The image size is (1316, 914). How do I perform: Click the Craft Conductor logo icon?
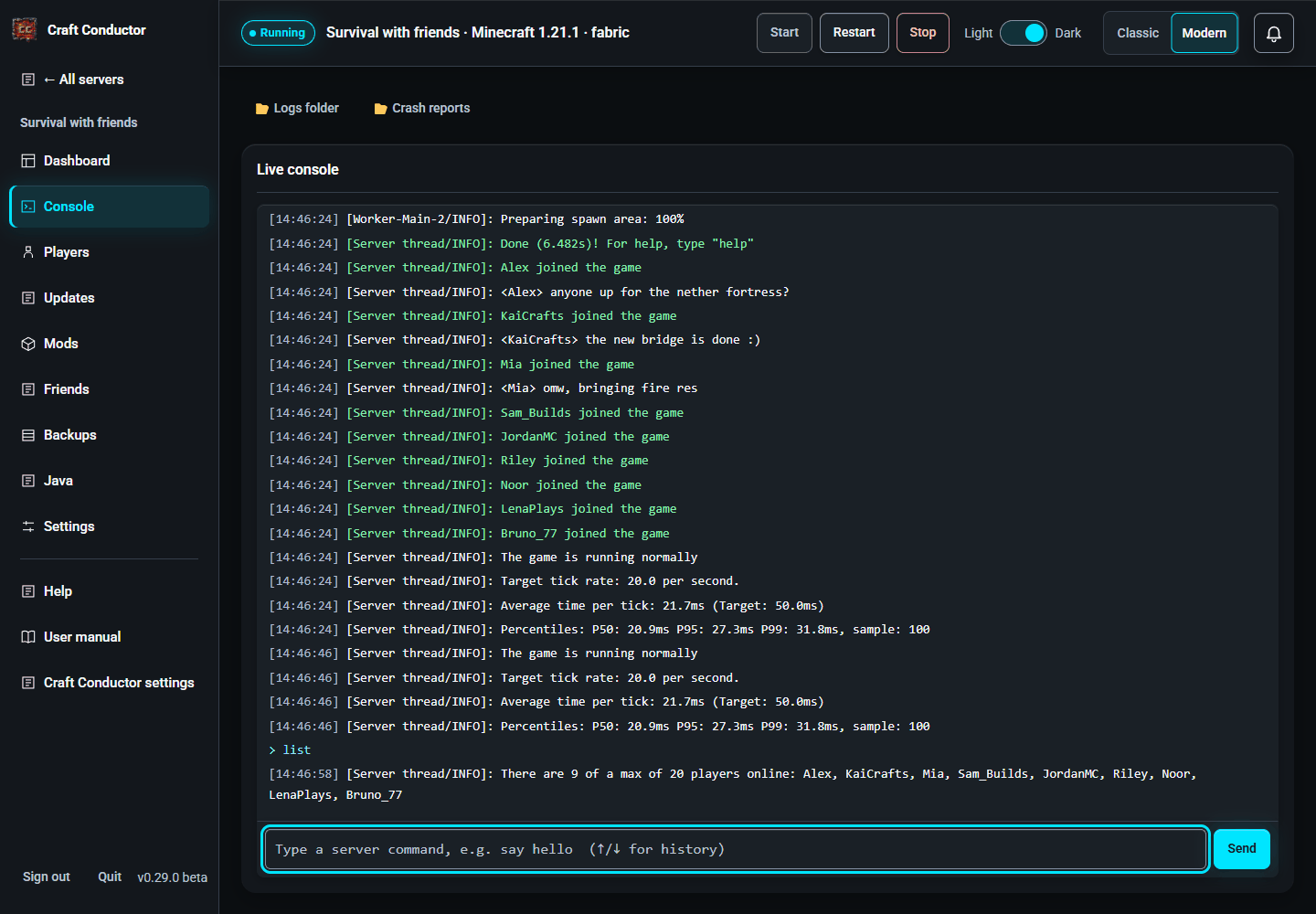point(25,30)
